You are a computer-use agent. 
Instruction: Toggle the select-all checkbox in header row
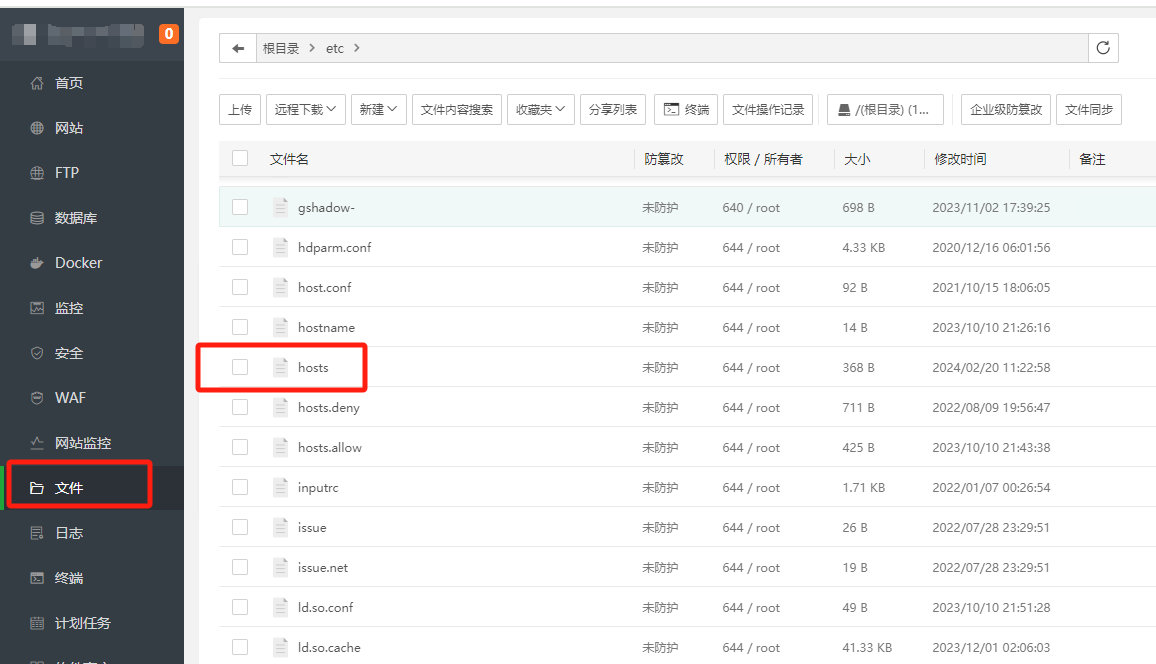click(x=240, y=159)
